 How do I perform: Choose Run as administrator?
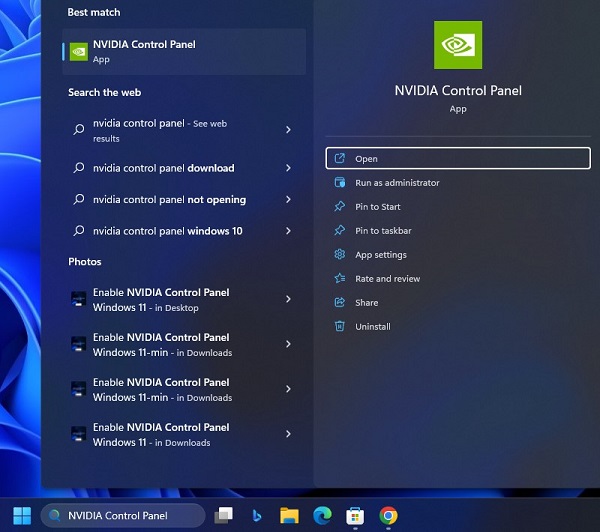click(458, 183)
